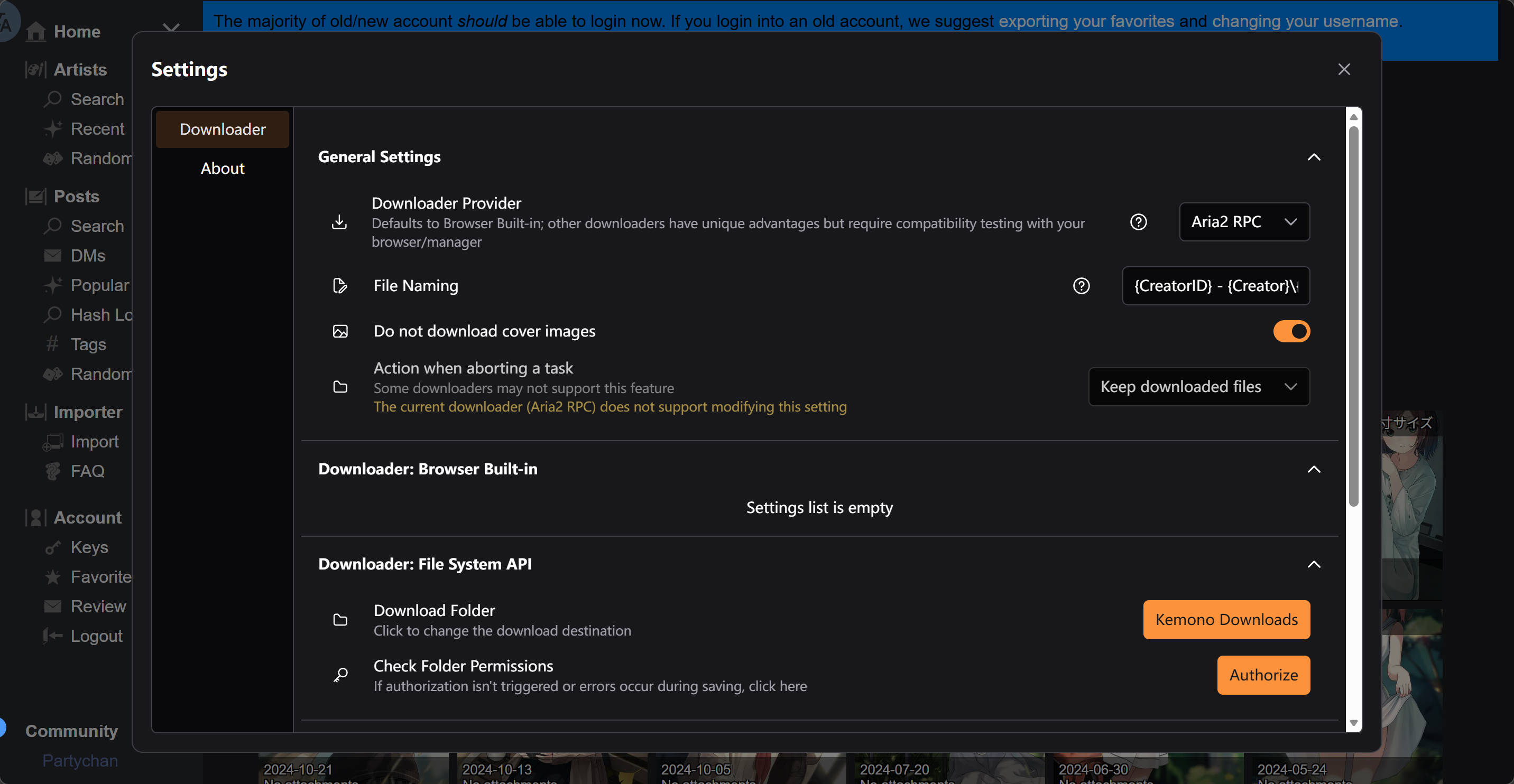The height and width of the screenshot is (784, 1514).
Task: Click the folder icon beside Action when aborting
Action: [x=340, y=387]
